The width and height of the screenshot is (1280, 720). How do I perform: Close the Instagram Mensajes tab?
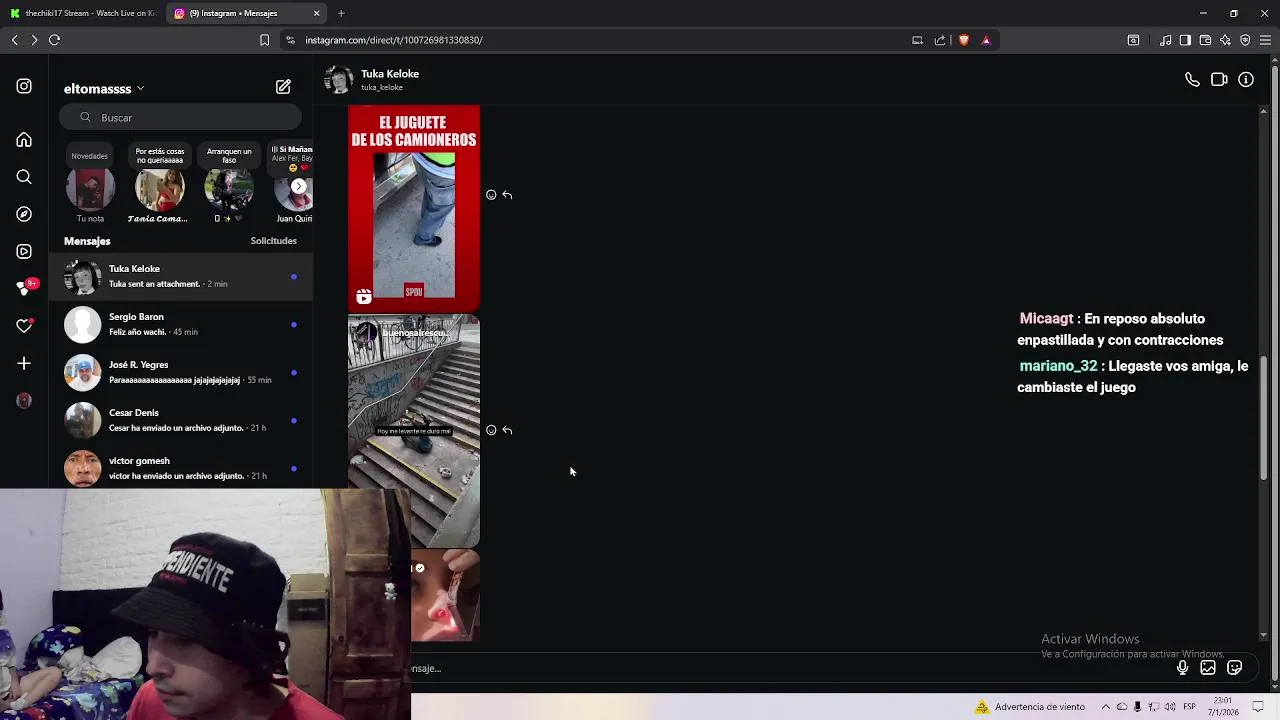pyautogui.click(x=317, y=13)
